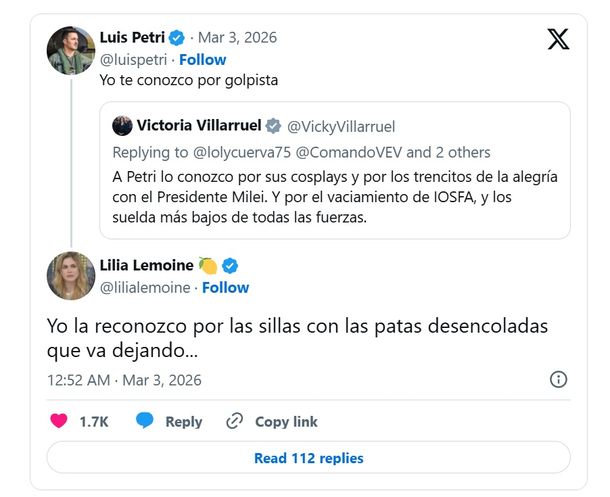This screenshot has width=610, height=497.
Task: Click the 12:52 AM · Mar 3, 2026 timestamp
Action: click(124, 380)
